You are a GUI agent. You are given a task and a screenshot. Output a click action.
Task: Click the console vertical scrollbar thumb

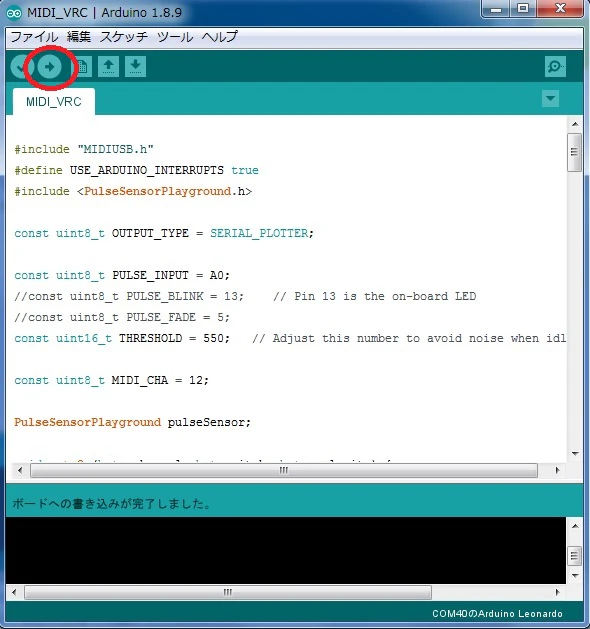pyautogui.click(x=574, y=556)
